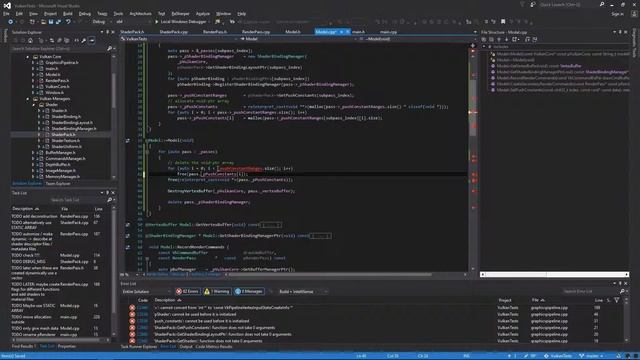Click the Quick Launch search icon
Screen dimensions: 640x360
point(602,4)
